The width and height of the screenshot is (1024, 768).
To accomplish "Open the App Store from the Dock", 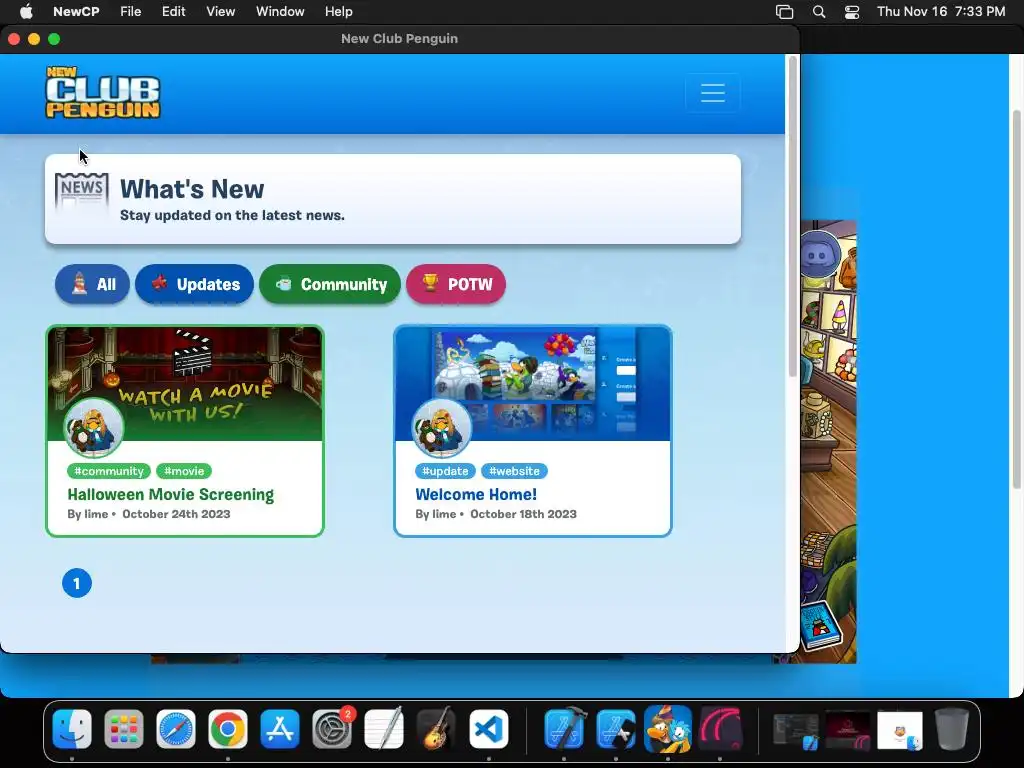I will pos(280,729).
